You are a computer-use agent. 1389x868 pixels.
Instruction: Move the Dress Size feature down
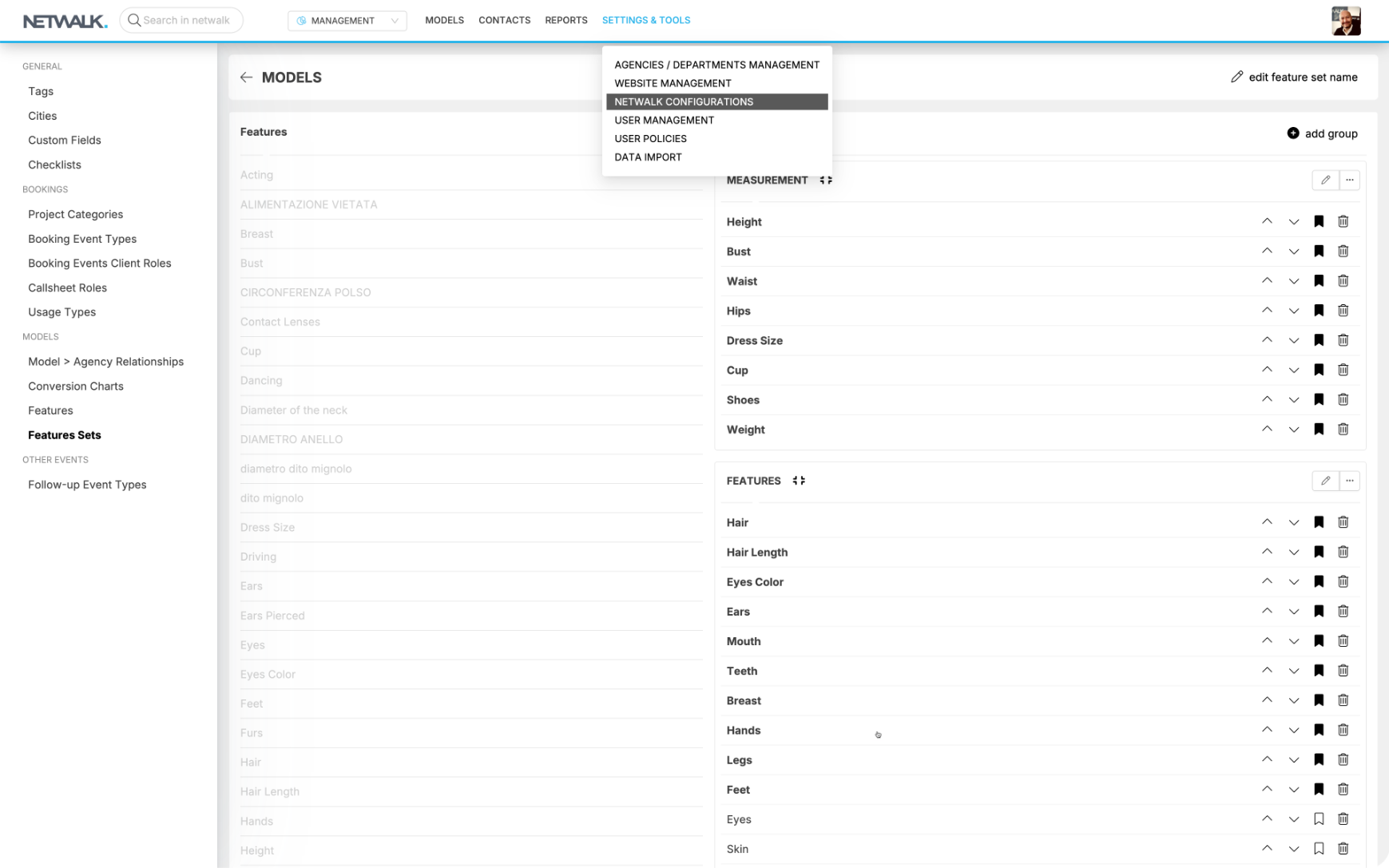pyautogui.click(x=1293, y=341)
